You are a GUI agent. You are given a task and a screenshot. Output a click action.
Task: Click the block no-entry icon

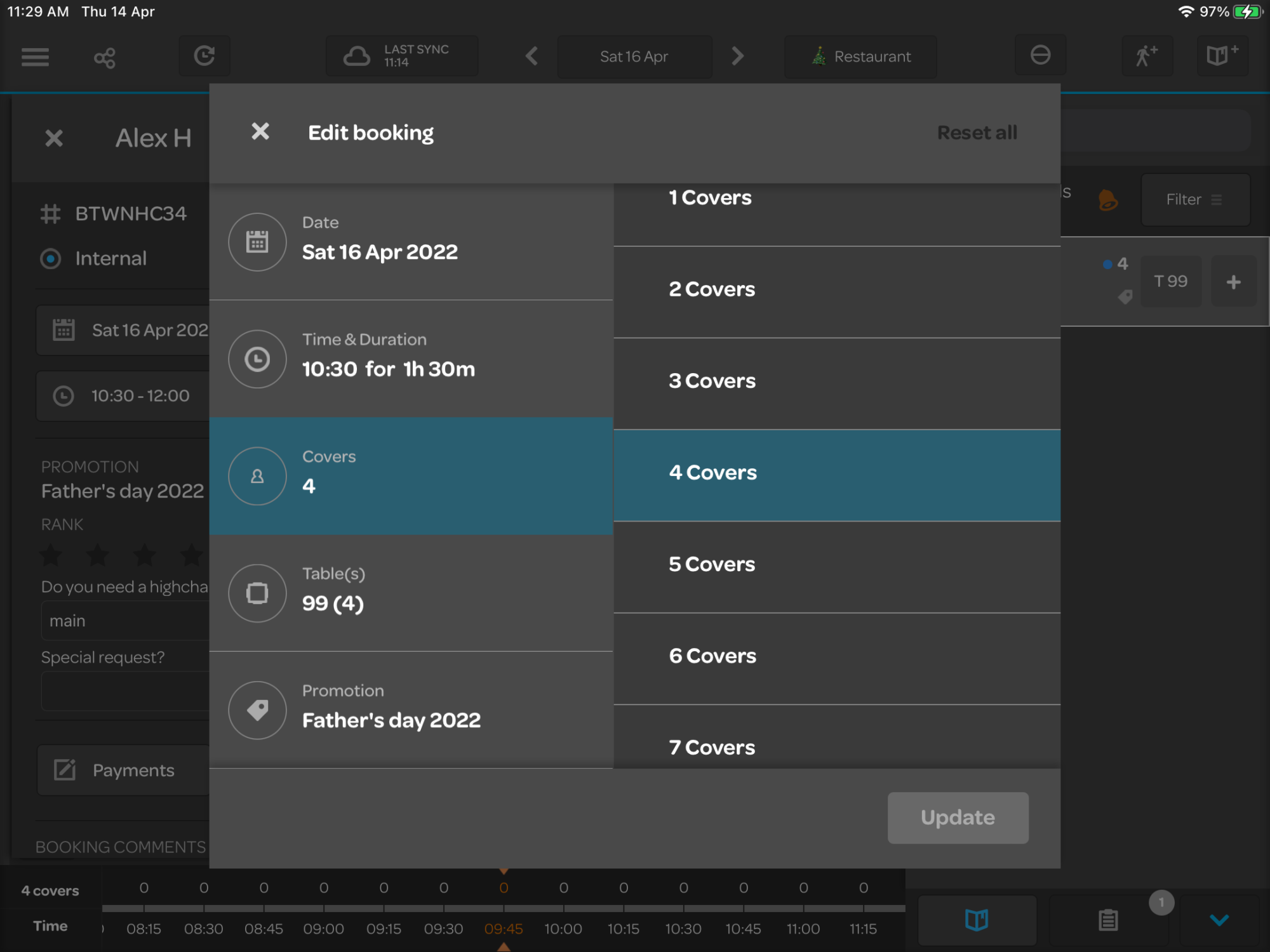[x=1040, y=56]
